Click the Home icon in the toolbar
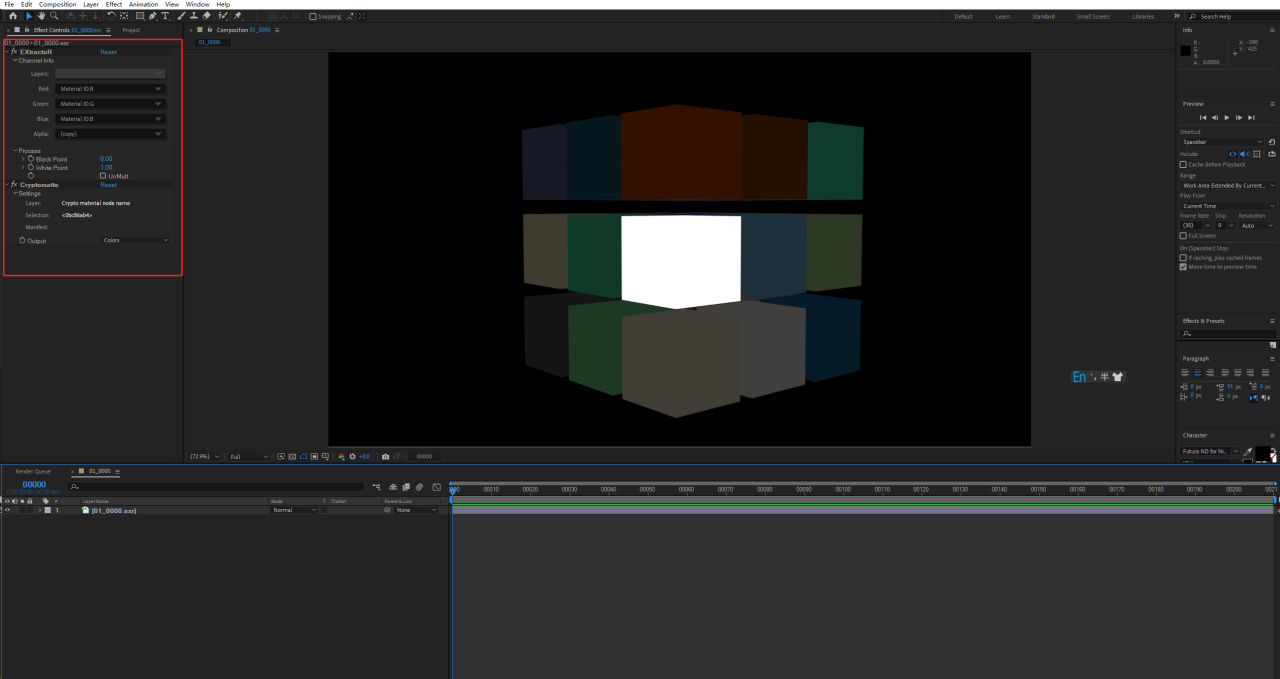 coord(13,16)
